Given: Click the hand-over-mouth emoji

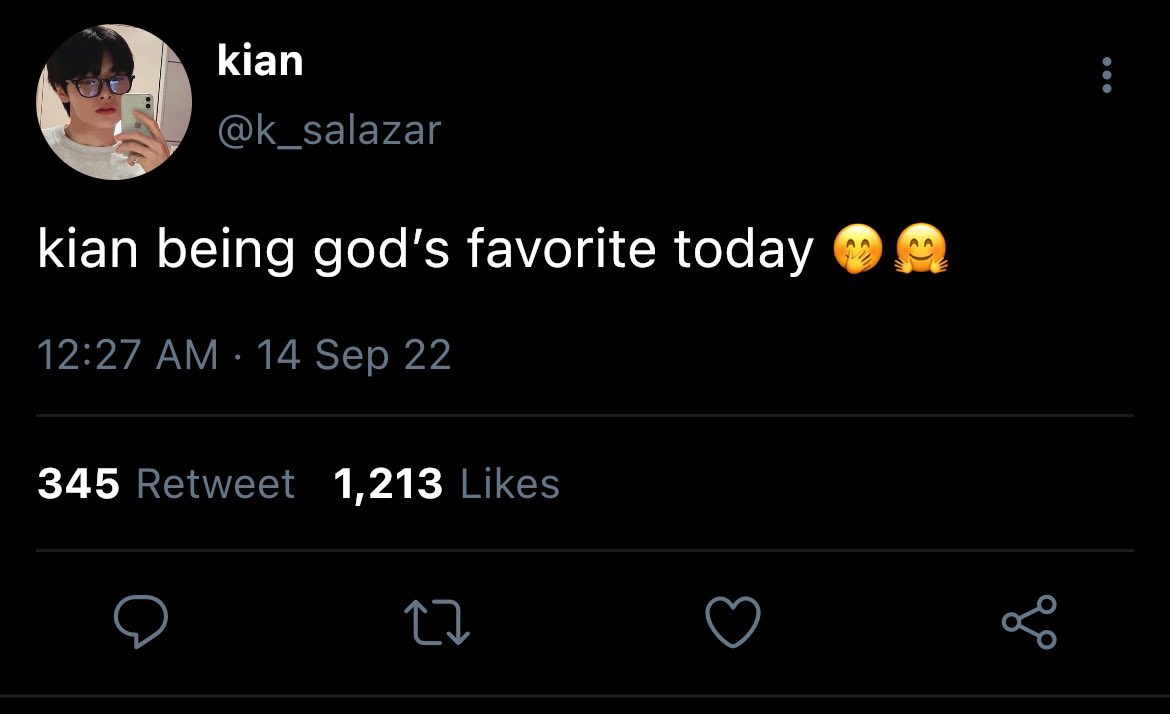Looking at the screenshot, I should 857,248.
